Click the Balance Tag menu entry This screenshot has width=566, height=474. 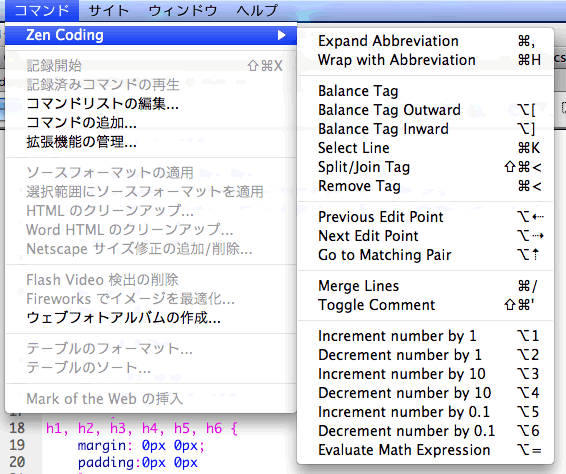[425, 91]
